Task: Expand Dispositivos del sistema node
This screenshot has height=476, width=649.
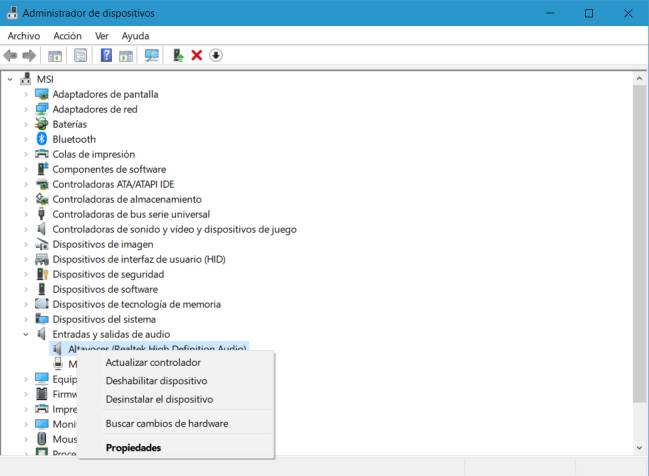Action: [x=26, y=319]
